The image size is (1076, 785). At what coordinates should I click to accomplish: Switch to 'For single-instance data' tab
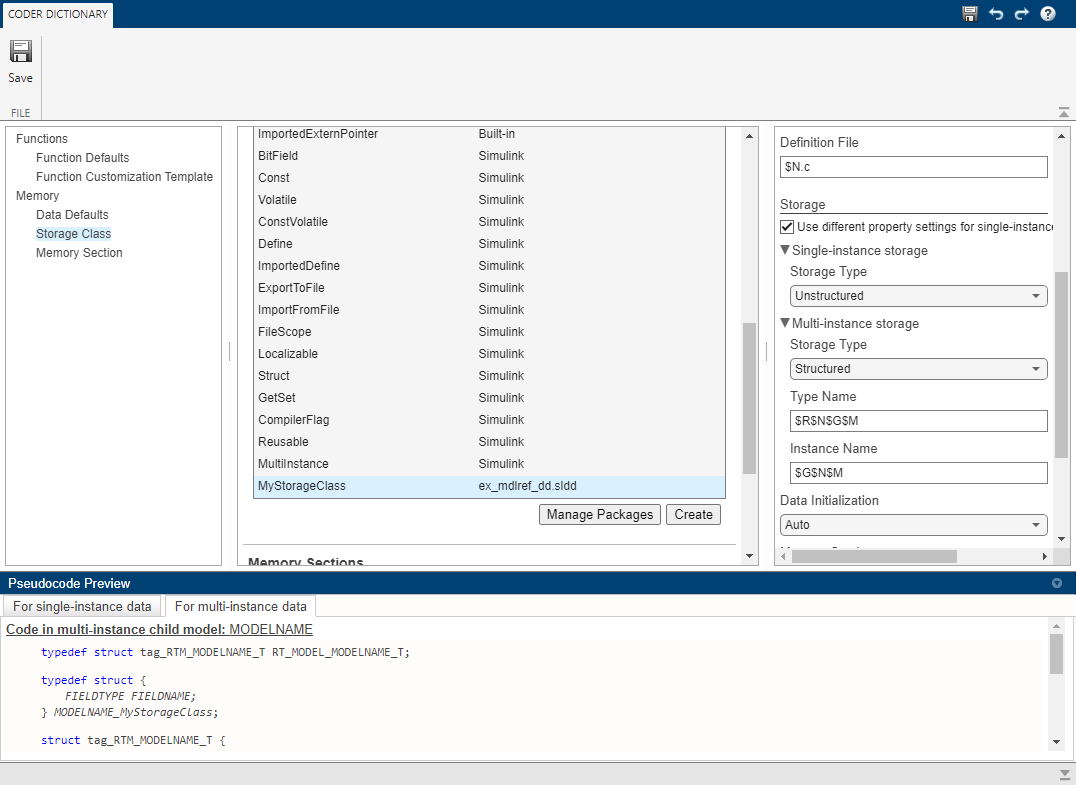[x=82, y=606]
